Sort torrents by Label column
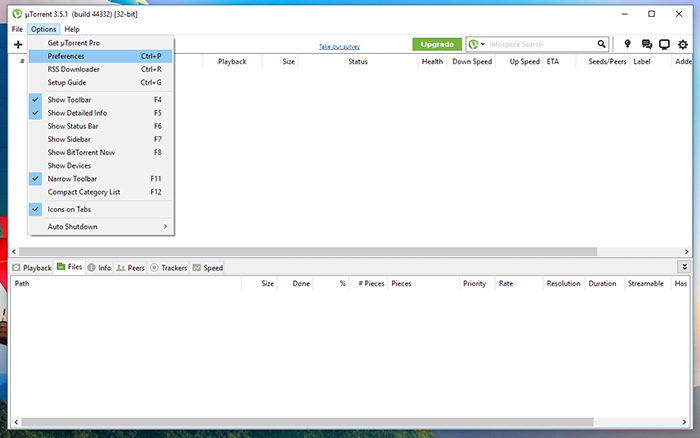 pyautogui.click(x=650, y=62)
